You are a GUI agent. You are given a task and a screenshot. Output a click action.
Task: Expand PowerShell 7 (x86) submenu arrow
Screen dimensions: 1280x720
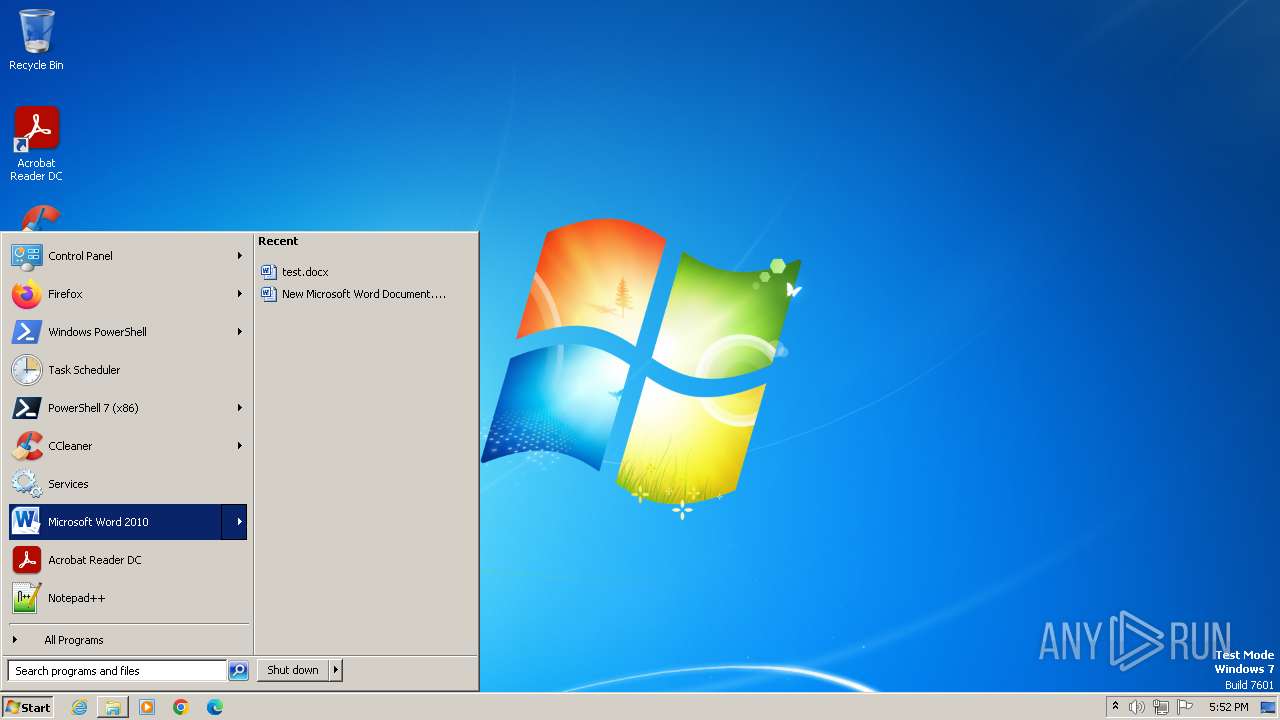(x=239, y=408)
